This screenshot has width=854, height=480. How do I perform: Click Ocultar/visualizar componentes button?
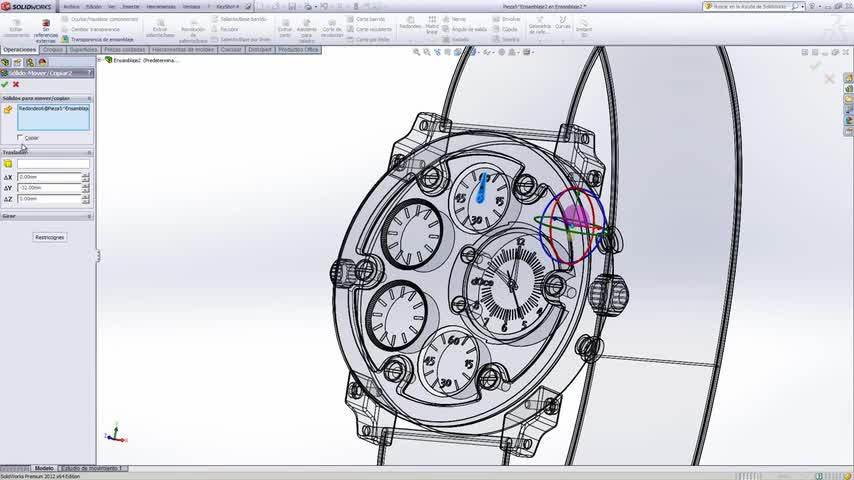tap(100, 19)
